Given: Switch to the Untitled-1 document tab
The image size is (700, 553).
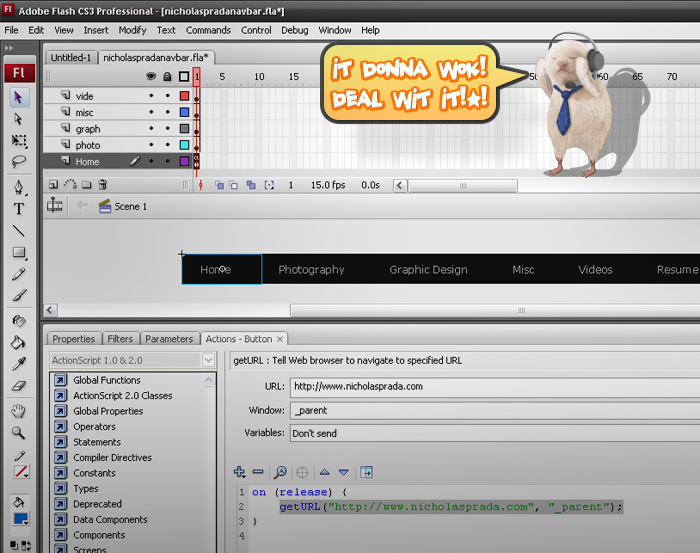Looking at the screenshot, I should tap(71, 58).
